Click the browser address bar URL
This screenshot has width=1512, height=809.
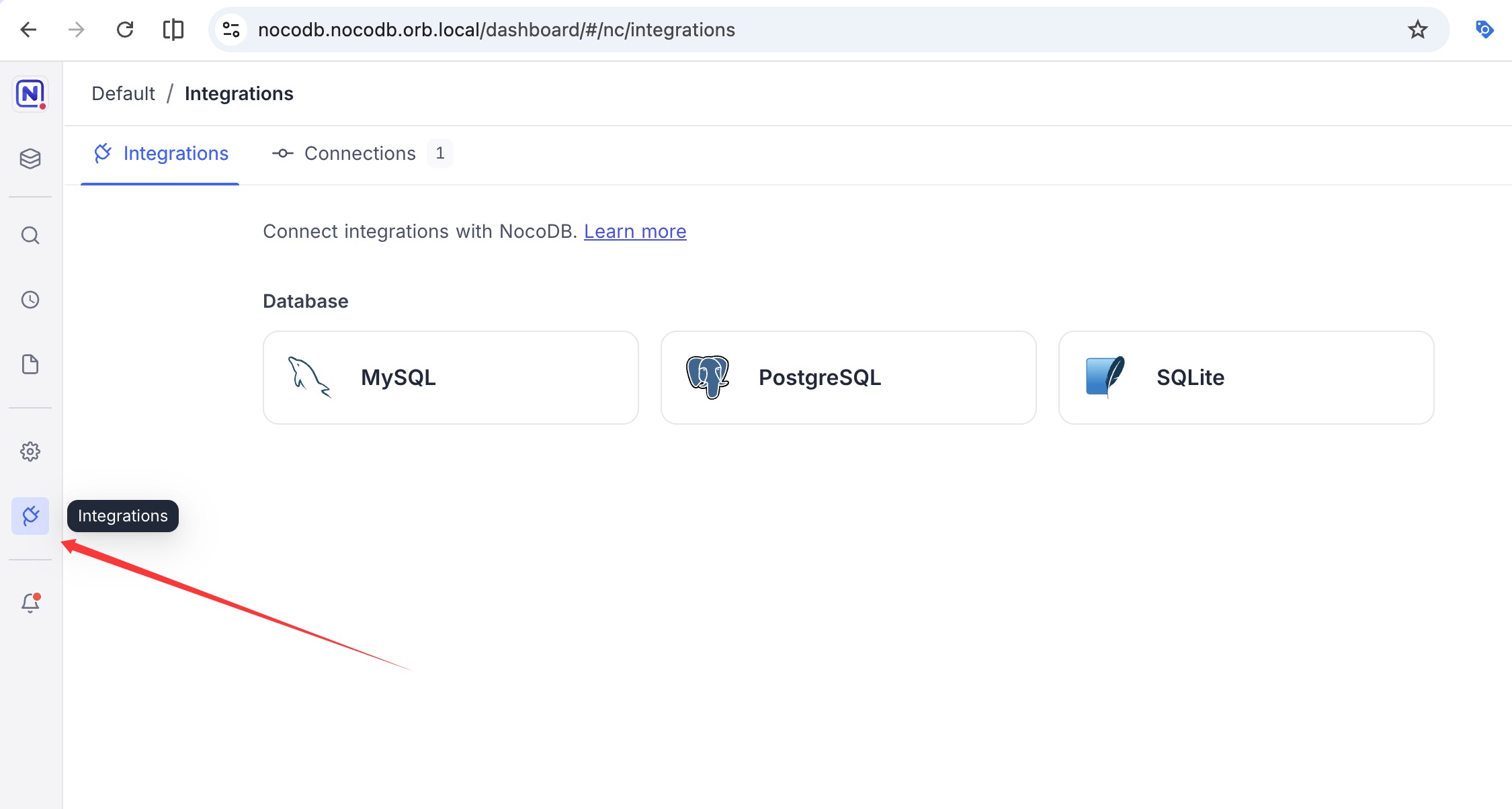[x=496, y=30]
